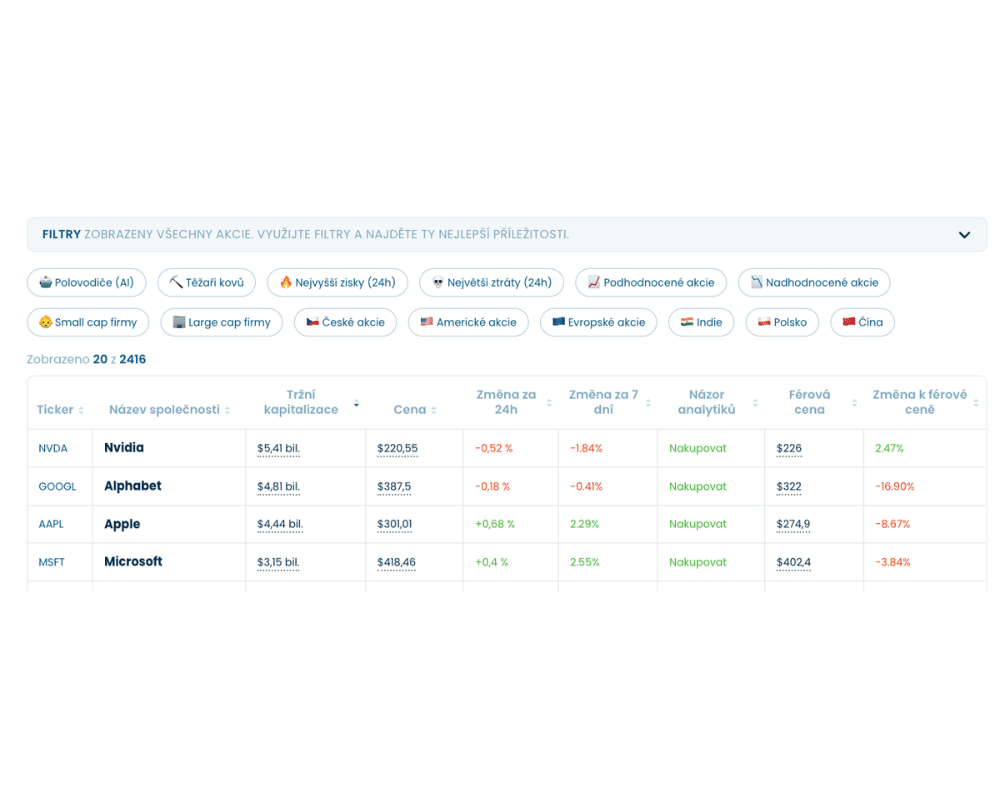Filter by Podhodnocené akcie
Screen dimensions: 1000x800
pyautogui.click(x=651, y=283)
